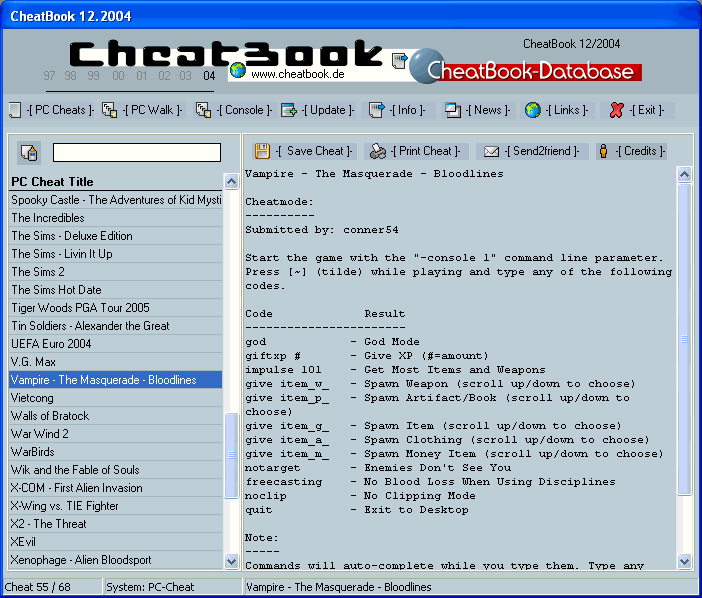The height and width of the screenshot is (598, 702).
Task: Click Send2friend envelope button
Action: click(x=491, y=151)
